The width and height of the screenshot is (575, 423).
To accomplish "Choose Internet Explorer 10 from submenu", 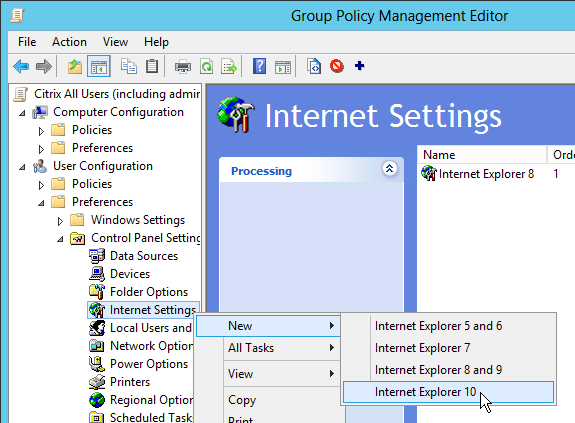I will point(448,392).
